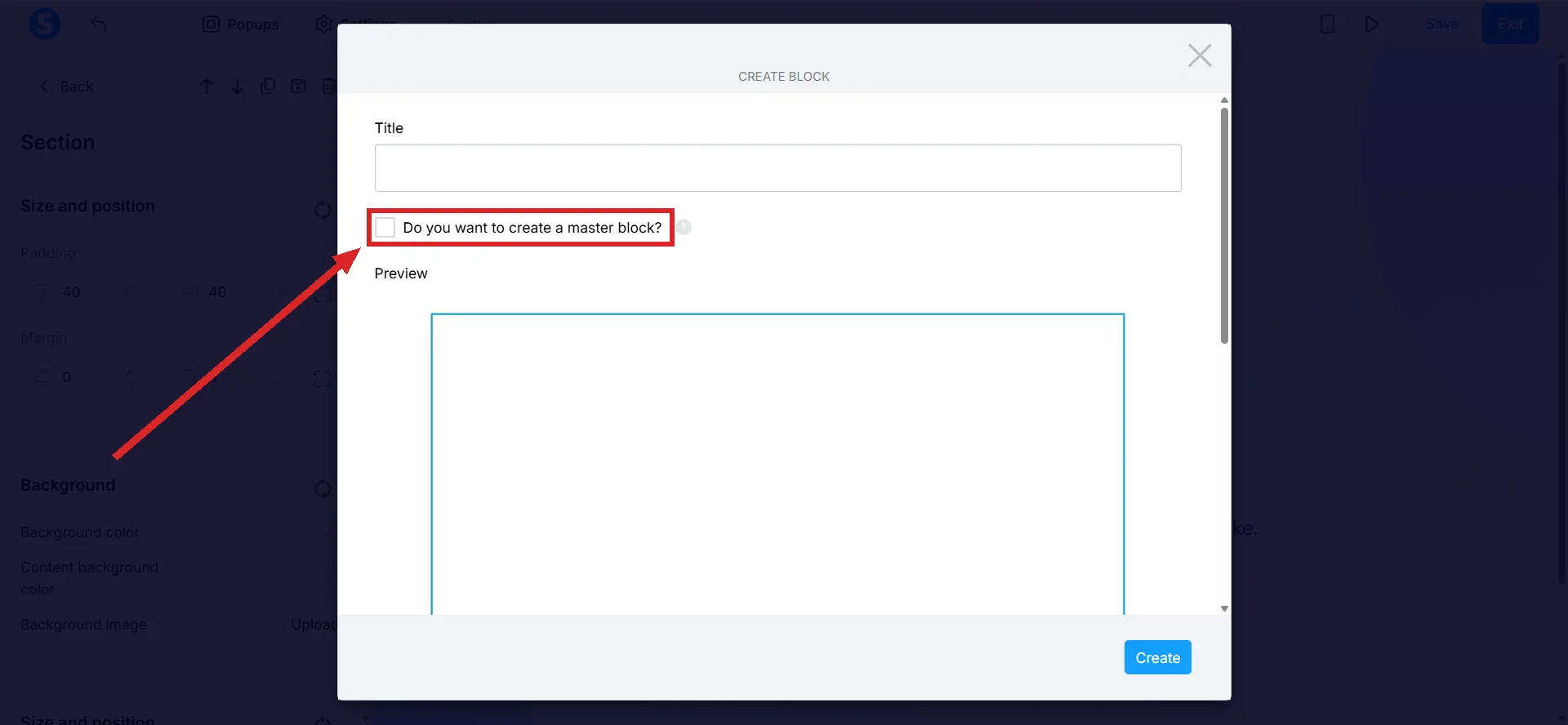The image size is (1568, 725).
Task: Click the dialog scrollbar down arrow
Action: [x=1224, y=608]
